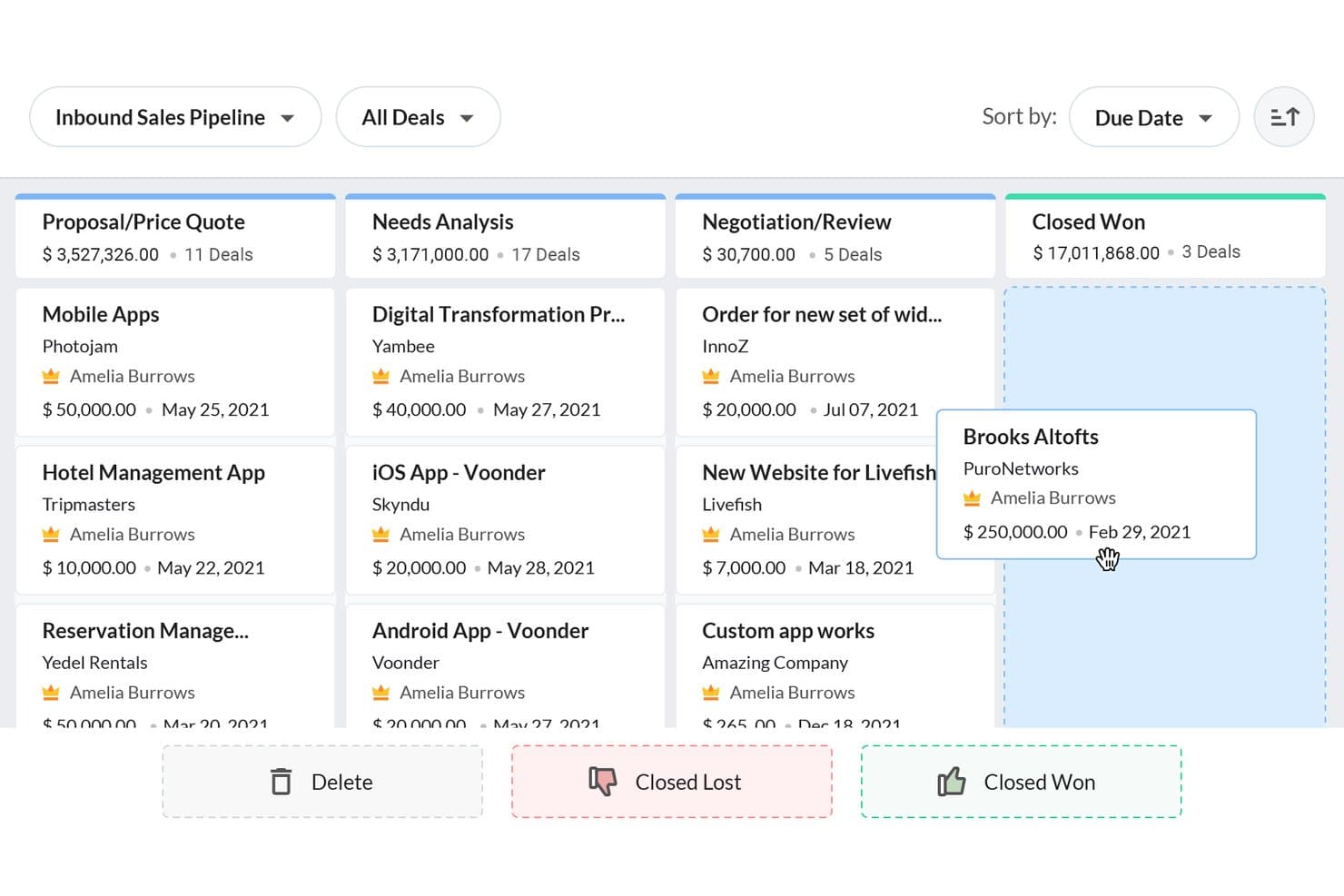Click the Yambee company name
Screen dimensions: 1344x896
403,346
